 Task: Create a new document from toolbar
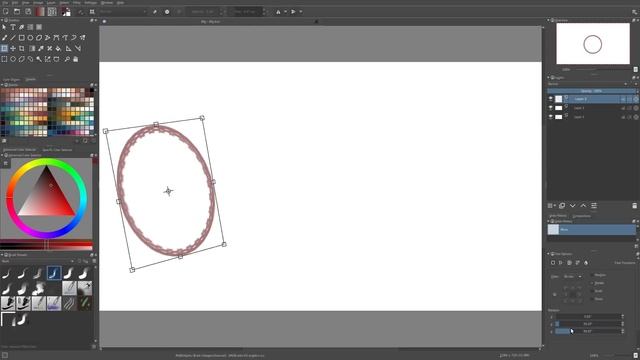[6, 11]
